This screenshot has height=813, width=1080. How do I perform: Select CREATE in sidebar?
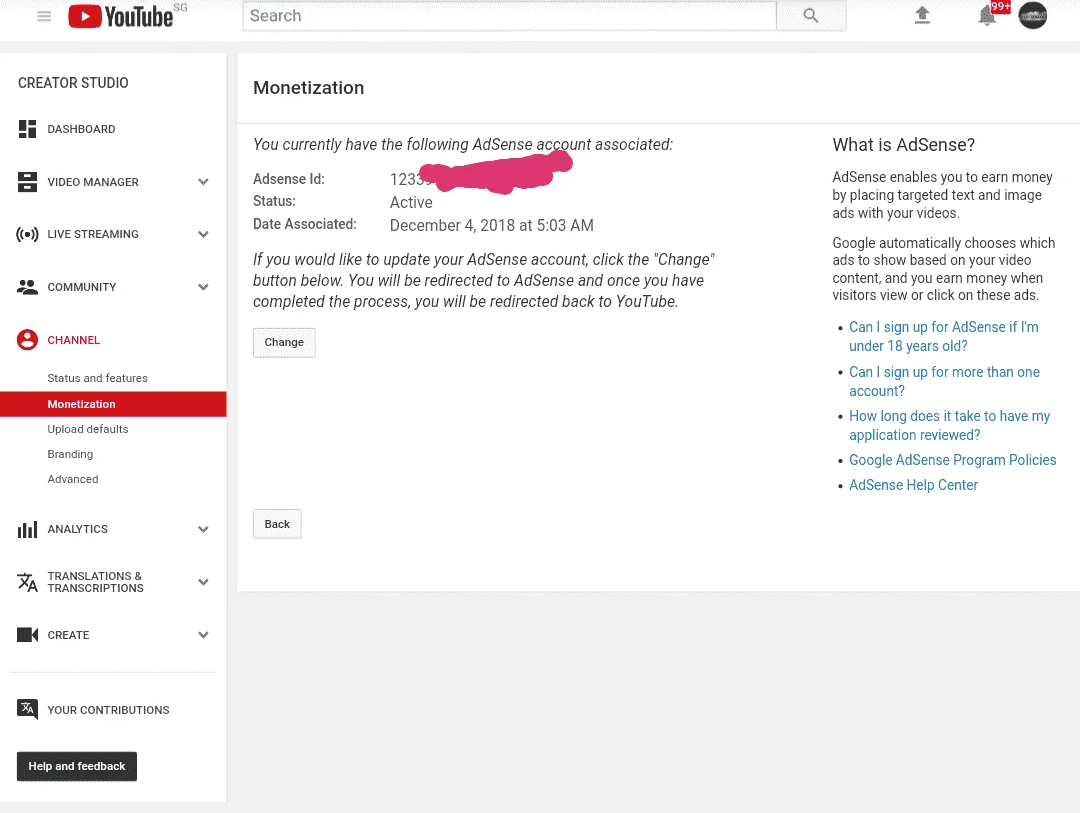coord(68,635)
